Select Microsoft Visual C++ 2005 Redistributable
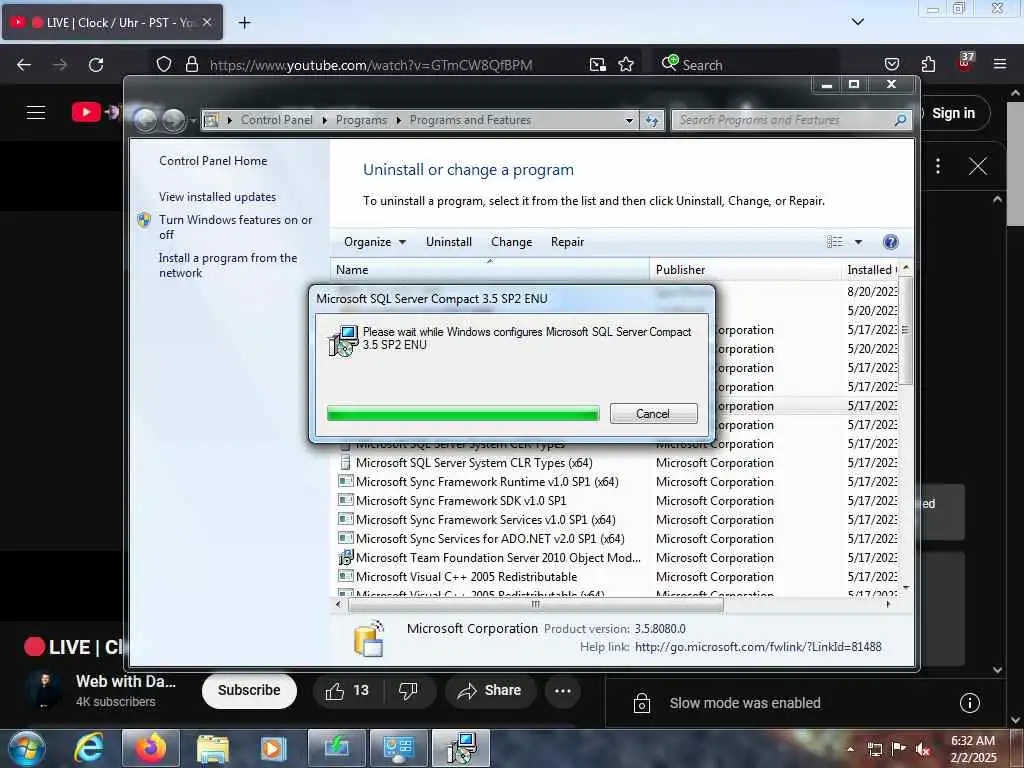 tap(466, 576)
